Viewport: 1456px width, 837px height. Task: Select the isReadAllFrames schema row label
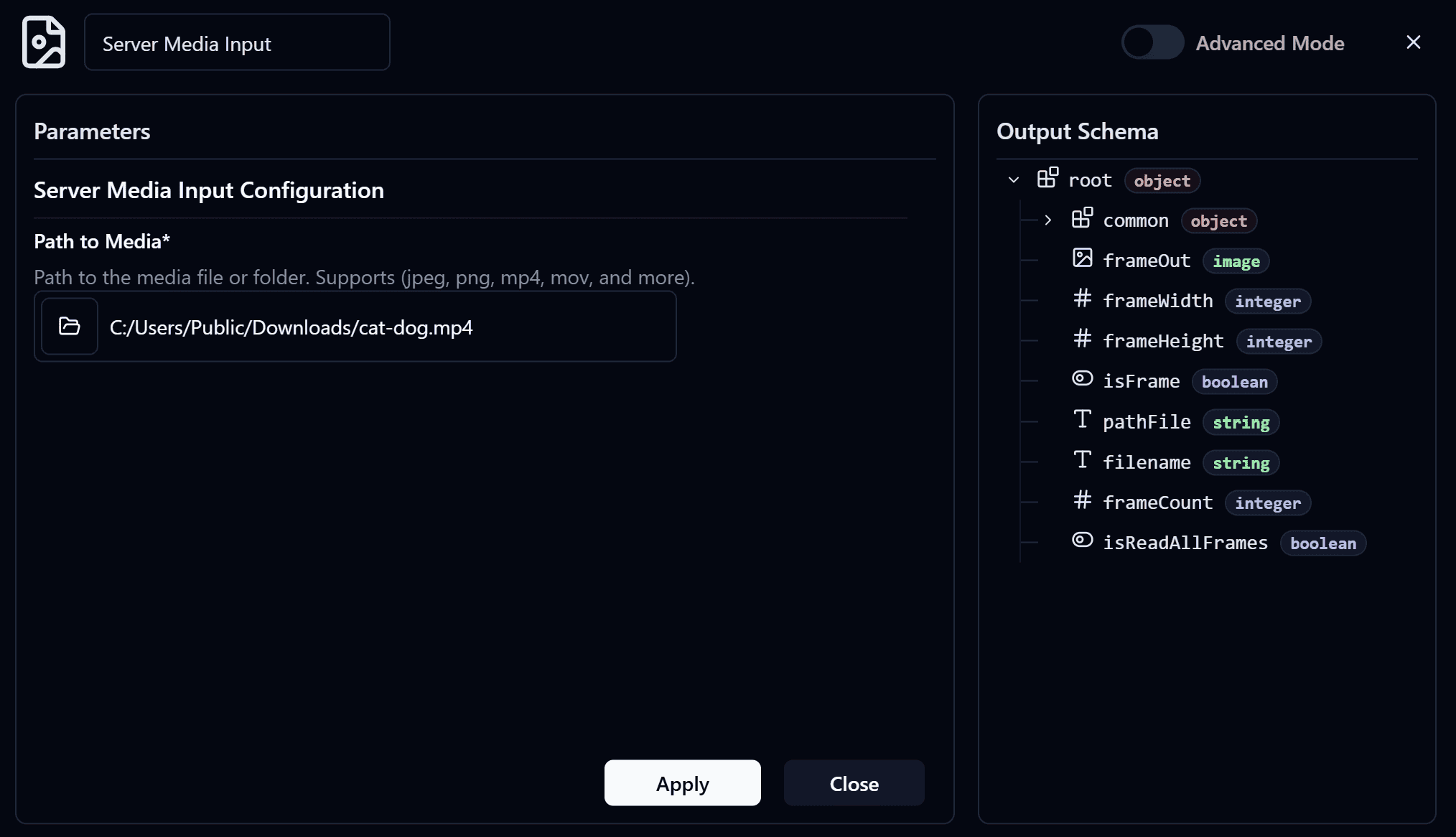click(x=1185, y=543)
